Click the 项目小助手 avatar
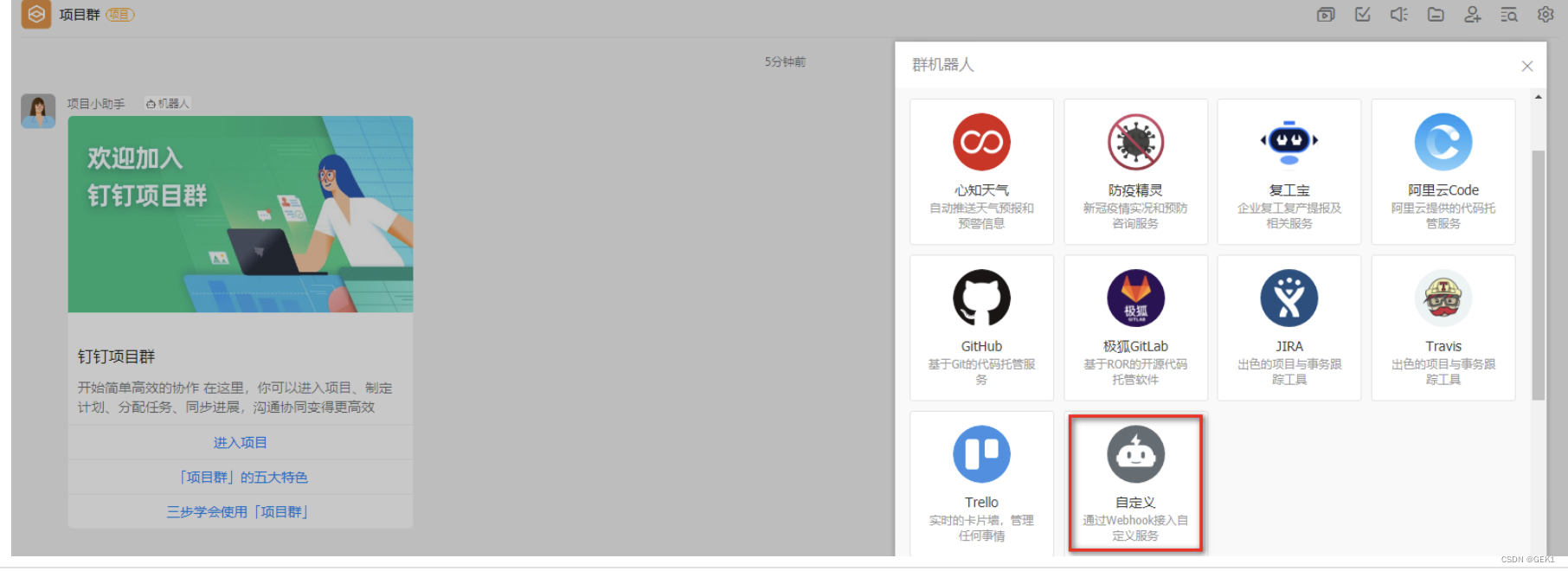The height and width of the screenshot is (571, 1568). click(38, 111)
